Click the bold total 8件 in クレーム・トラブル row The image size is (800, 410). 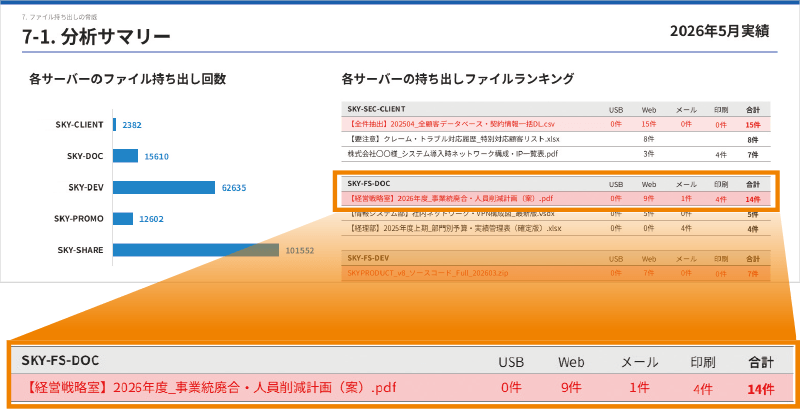pos(753,139)
